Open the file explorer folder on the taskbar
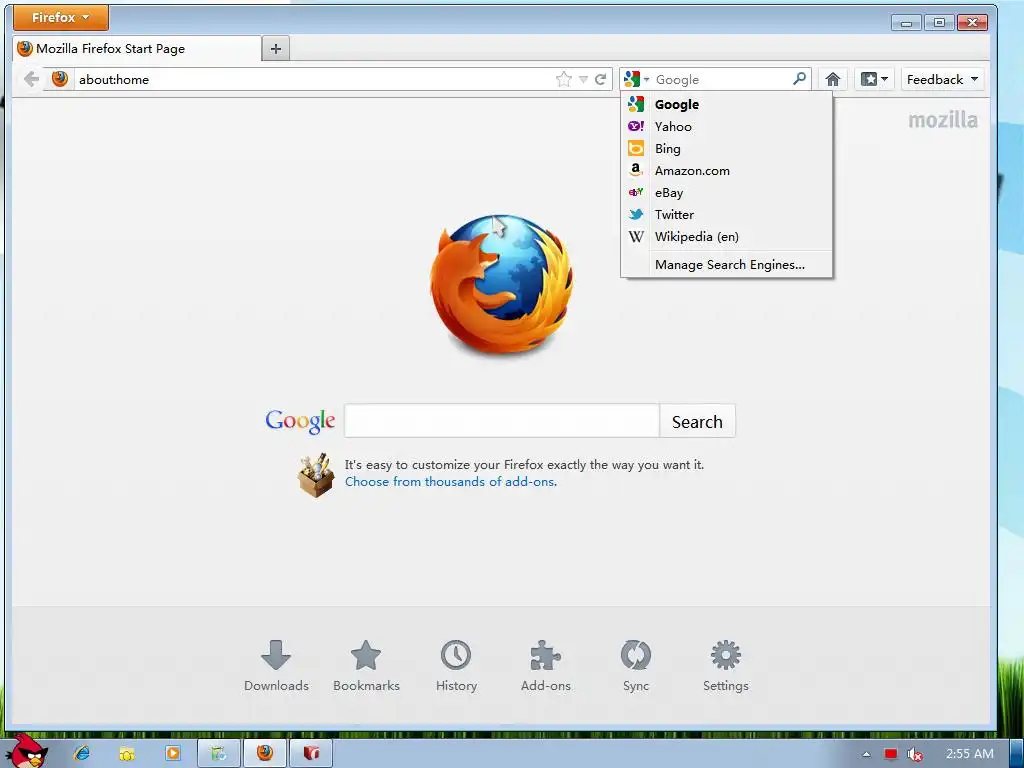 tap(127, 754)
